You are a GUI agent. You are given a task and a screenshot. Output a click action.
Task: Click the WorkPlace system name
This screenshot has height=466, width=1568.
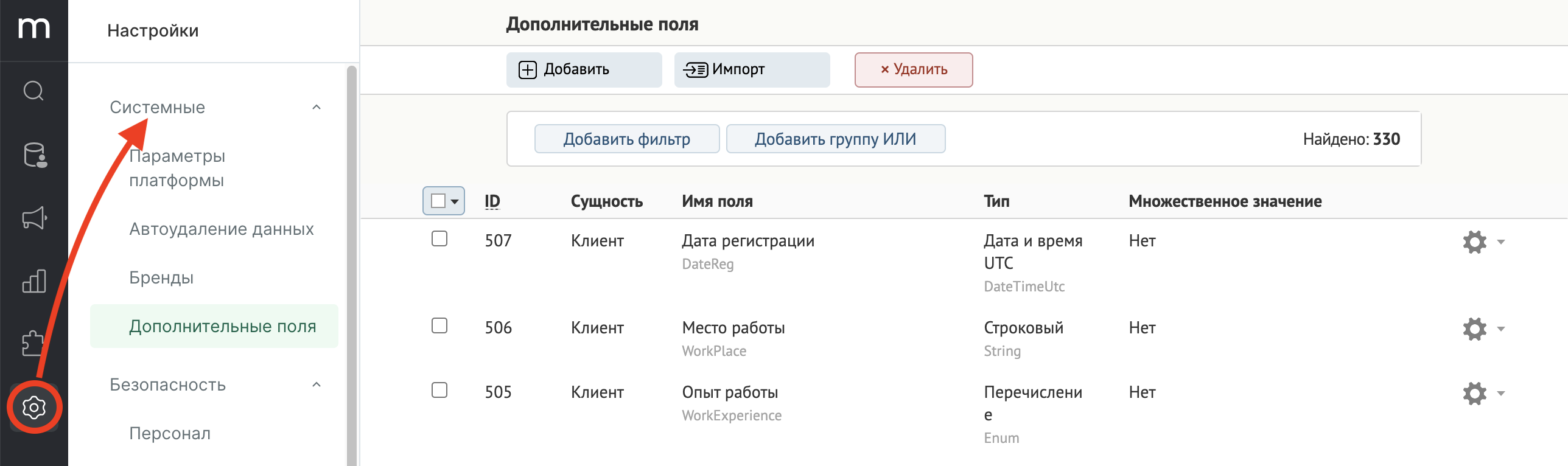pos(714,351)
